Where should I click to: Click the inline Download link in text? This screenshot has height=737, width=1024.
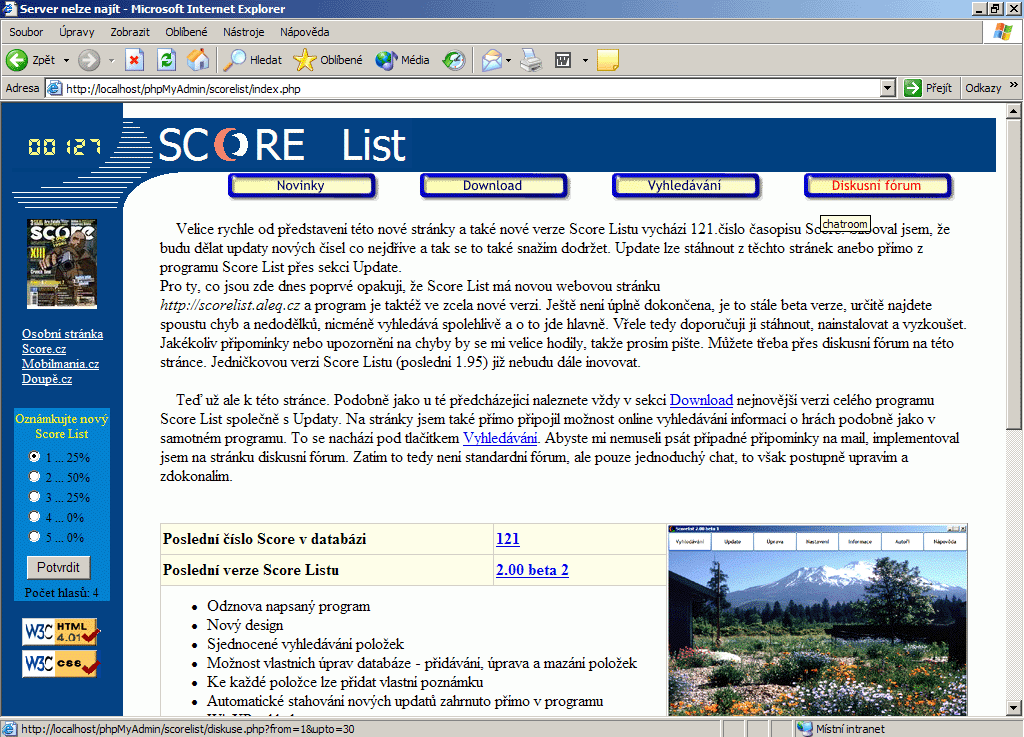[x=701, y=400]
